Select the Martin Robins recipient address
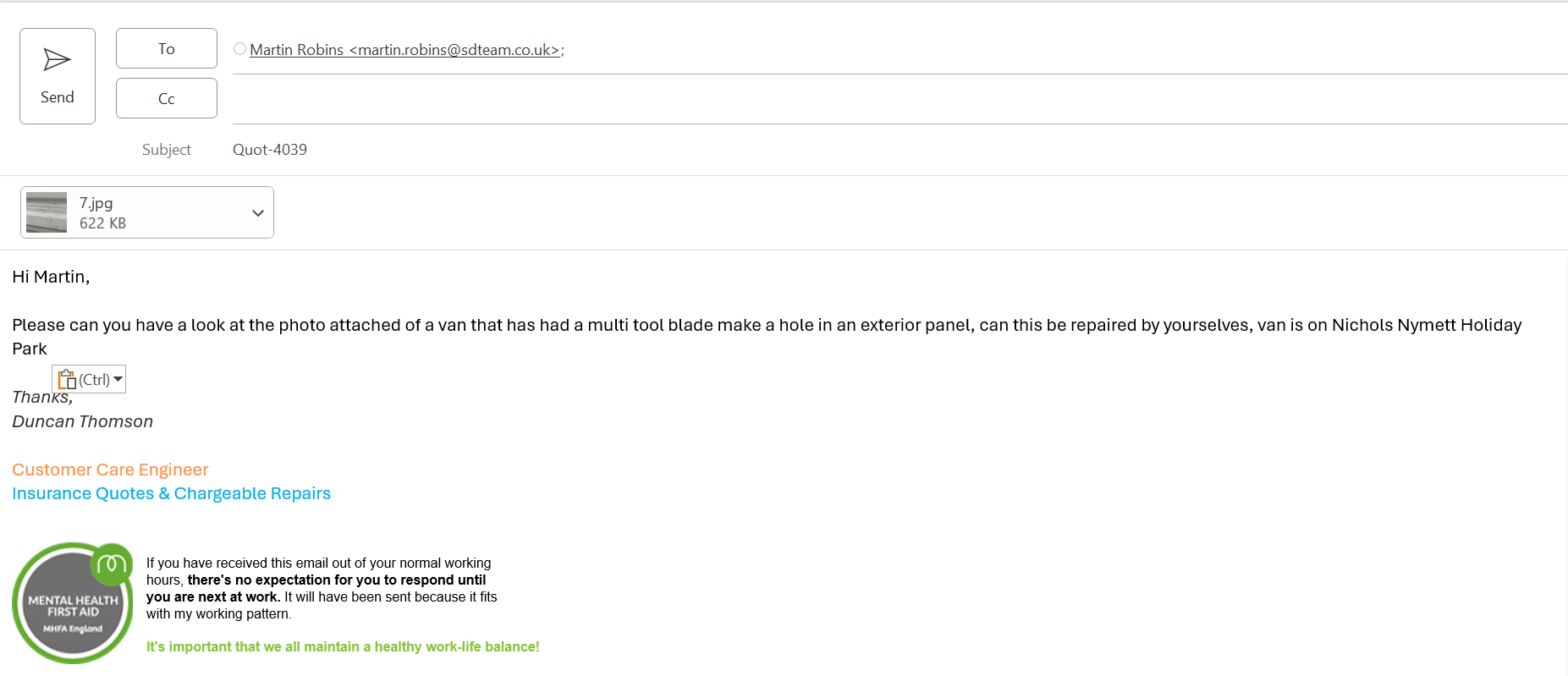The image size is (1568, 676). click(404, 50)
